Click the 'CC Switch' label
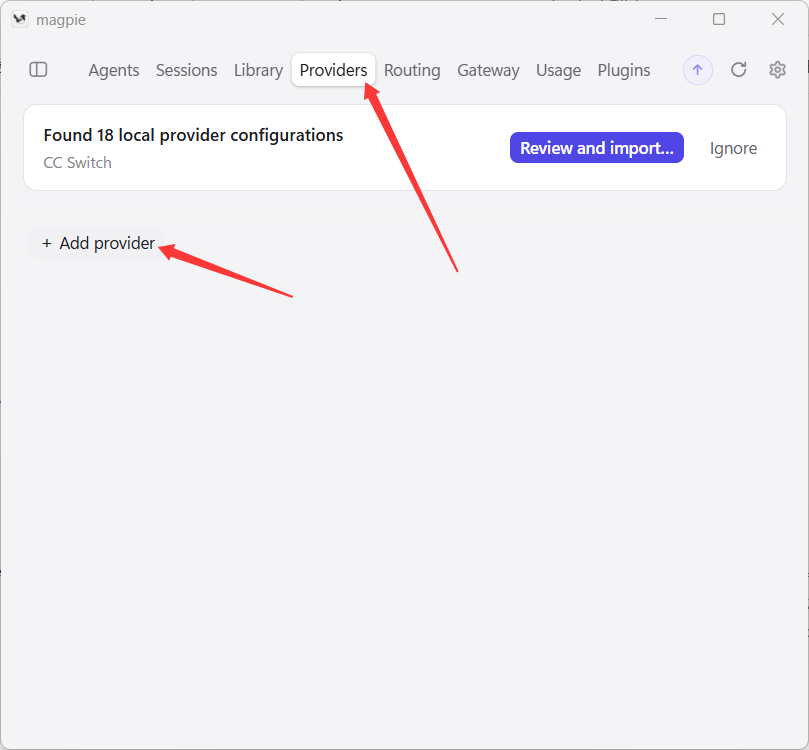The image size is (809, 750). tap(77, 162)
